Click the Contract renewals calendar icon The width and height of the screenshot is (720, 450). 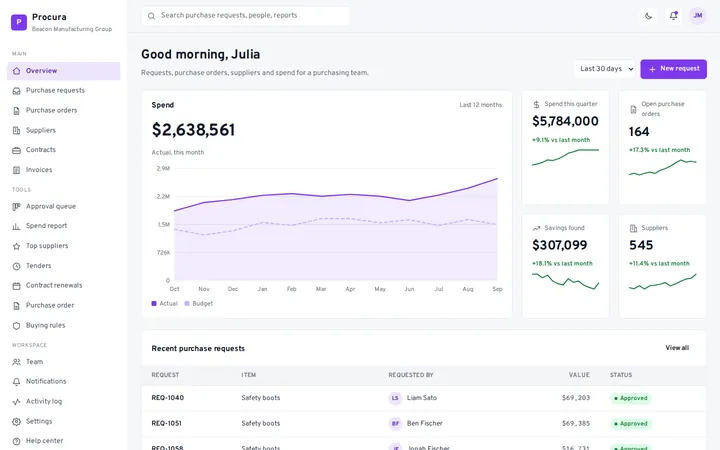pyautogui.click(x=17, y=286)
